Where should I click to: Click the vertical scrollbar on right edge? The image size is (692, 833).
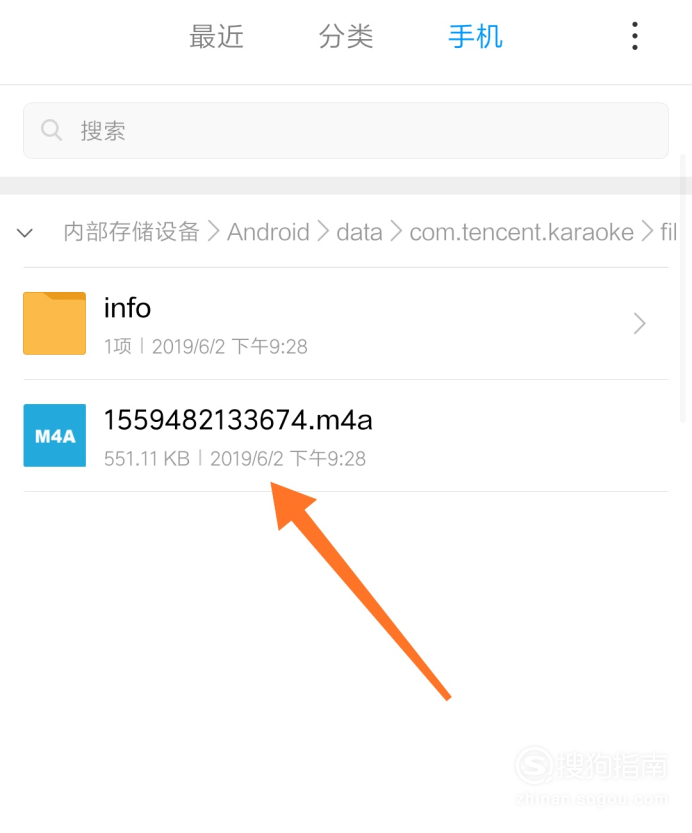click(683, 288)
